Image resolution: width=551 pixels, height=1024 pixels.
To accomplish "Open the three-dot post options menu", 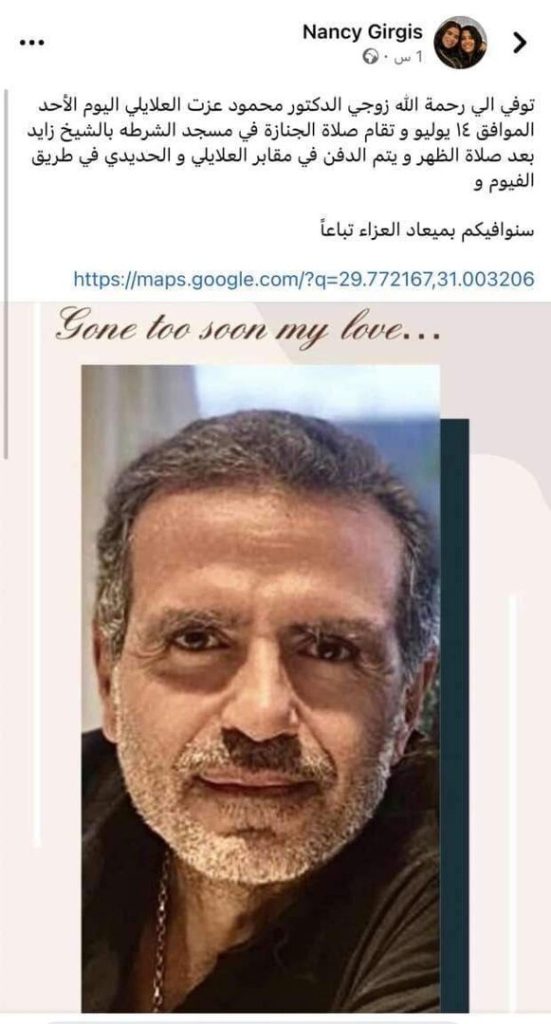I will coord(31,43).
